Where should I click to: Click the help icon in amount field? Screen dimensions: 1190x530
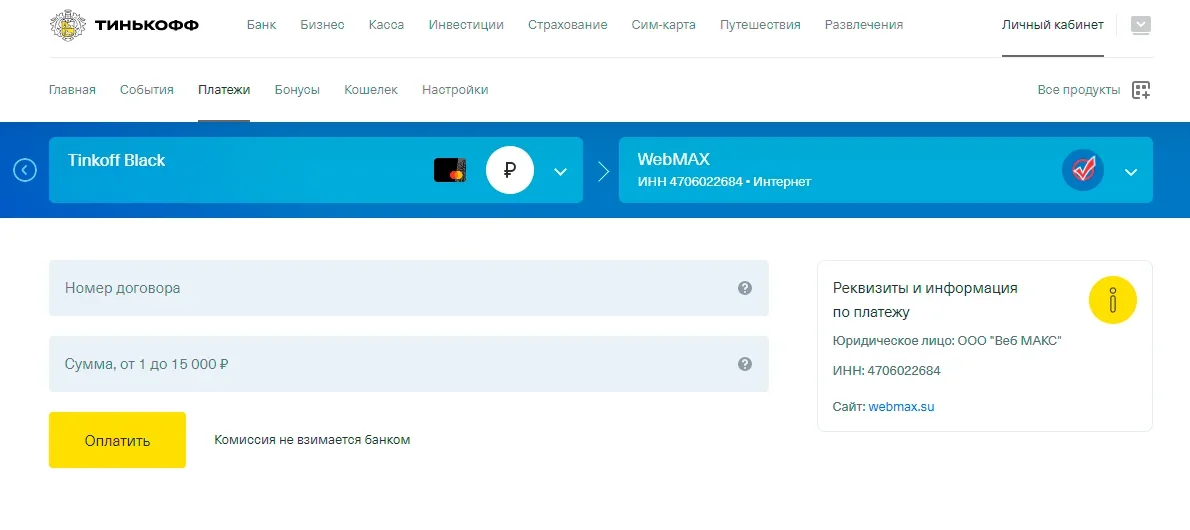click(x=745, y=364)
